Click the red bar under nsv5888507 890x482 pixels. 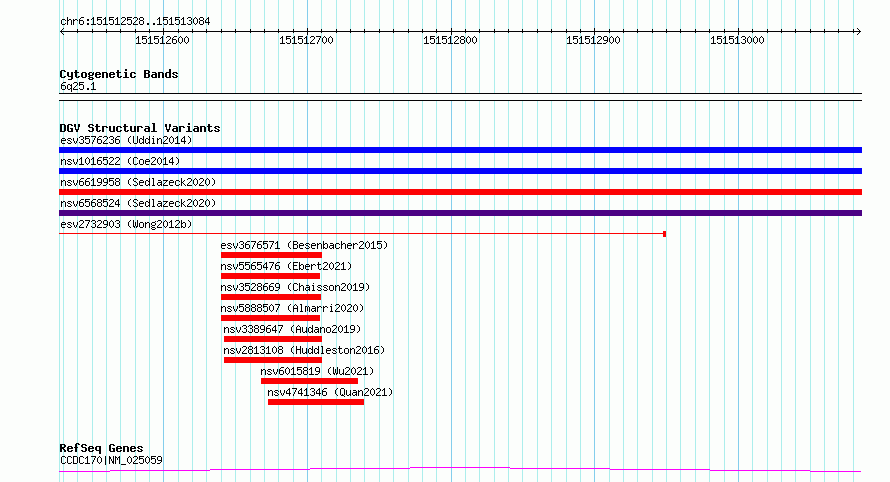(271, 318)
